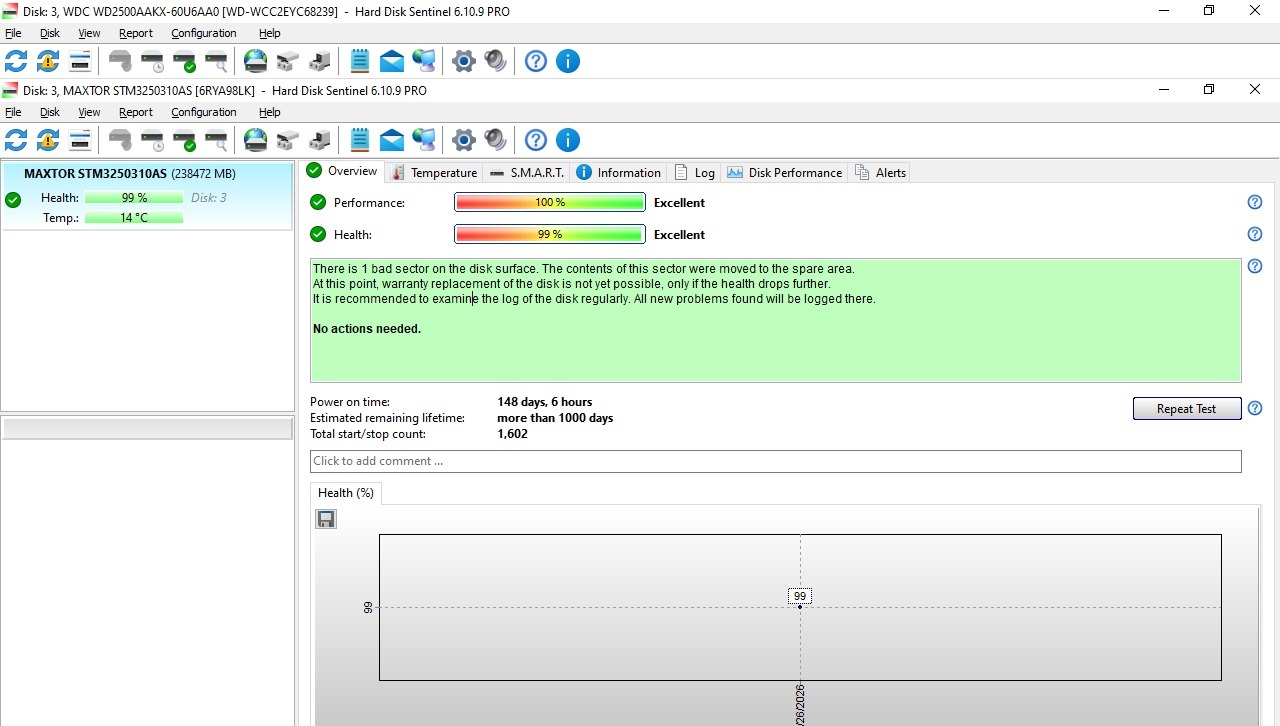Click blue info icon in MAXTOR window toolbar

coord(567,140)
